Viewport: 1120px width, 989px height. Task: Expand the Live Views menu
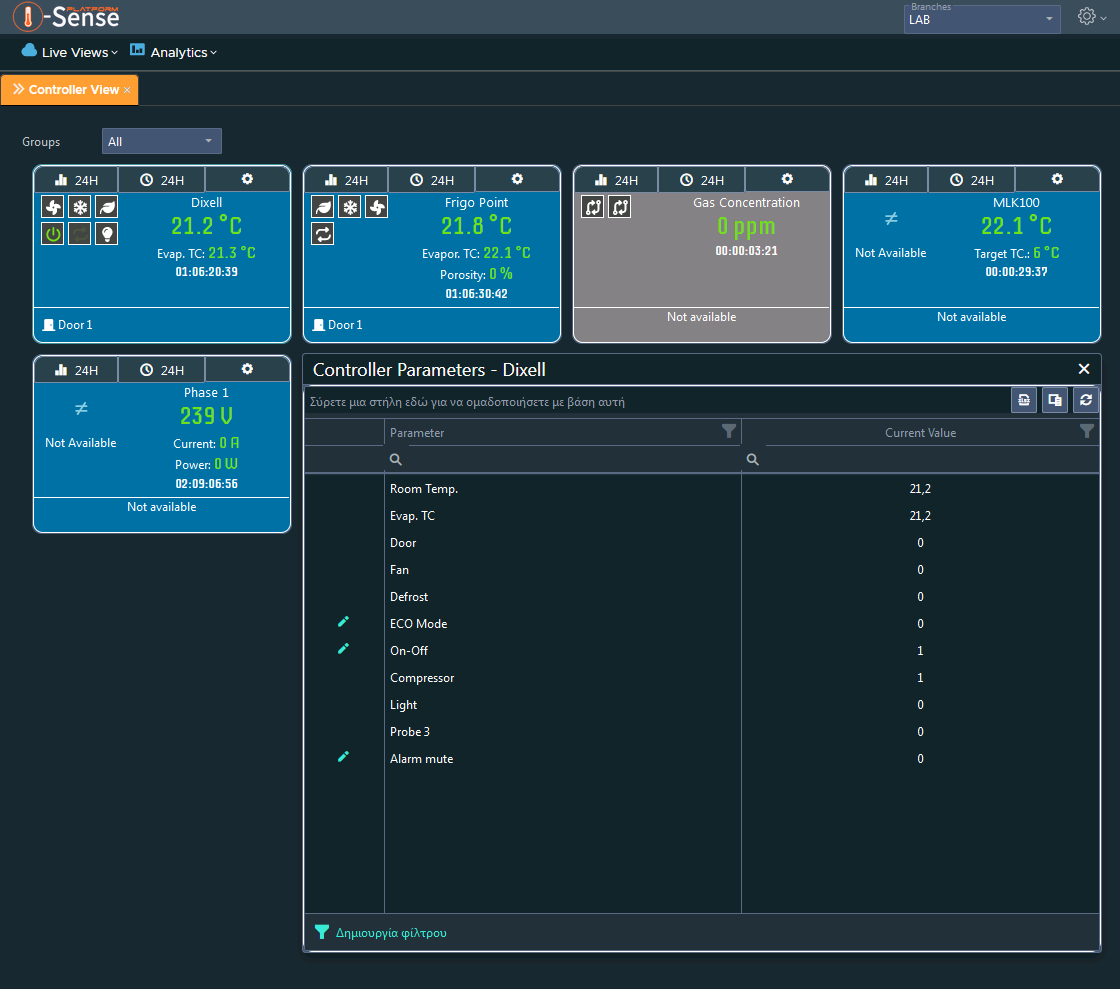coord(70,52)
